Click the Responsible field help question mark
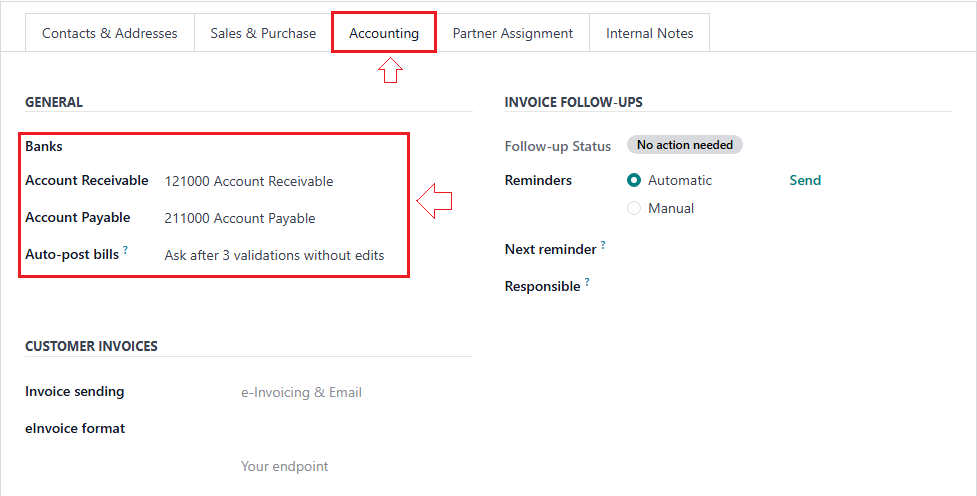Screen dimensions: 977x496 point(587,283)
